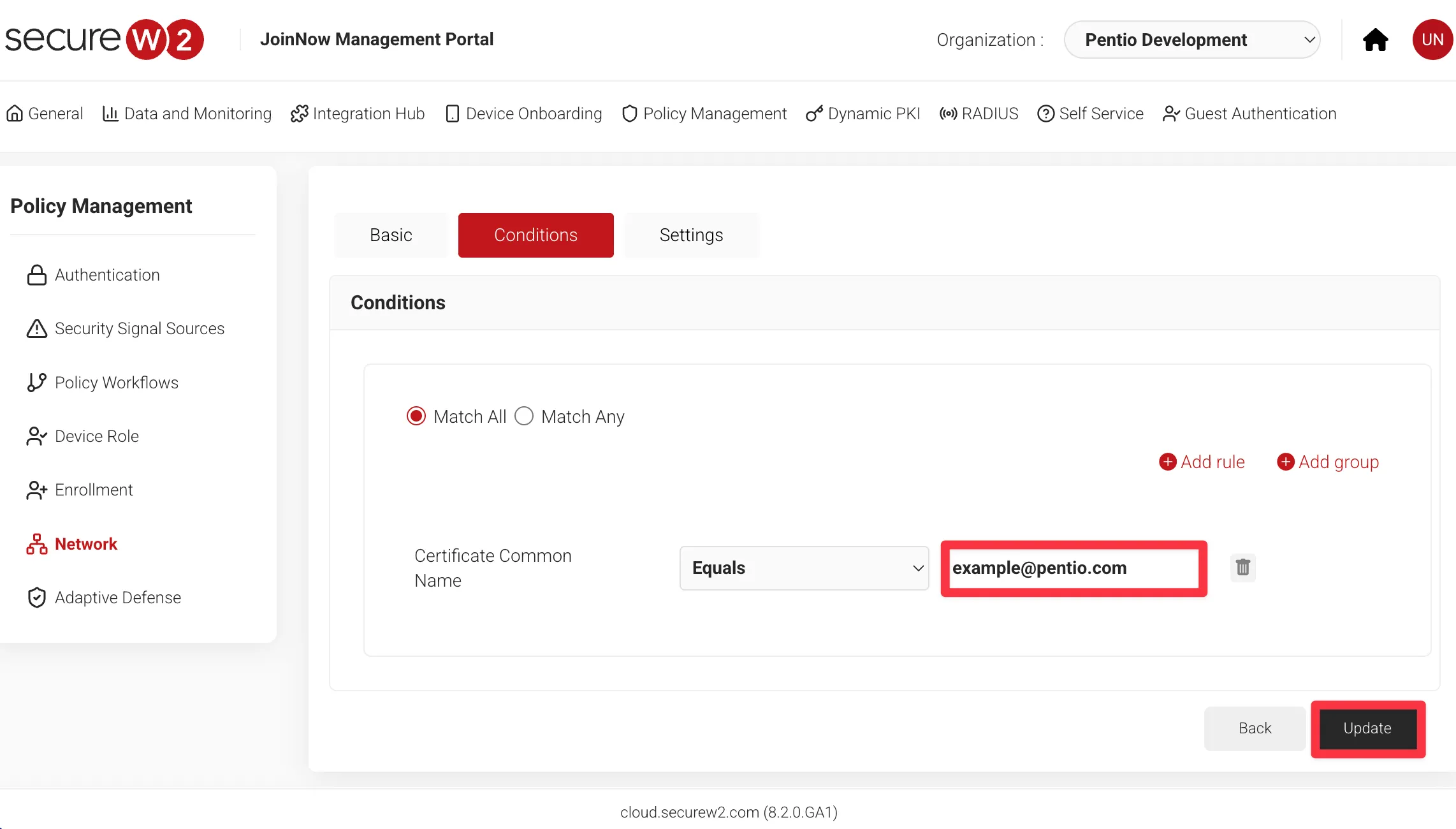Open the RADIUS top menu item
The height and width of the screenshot is (829, 1456).
[979, 114]
